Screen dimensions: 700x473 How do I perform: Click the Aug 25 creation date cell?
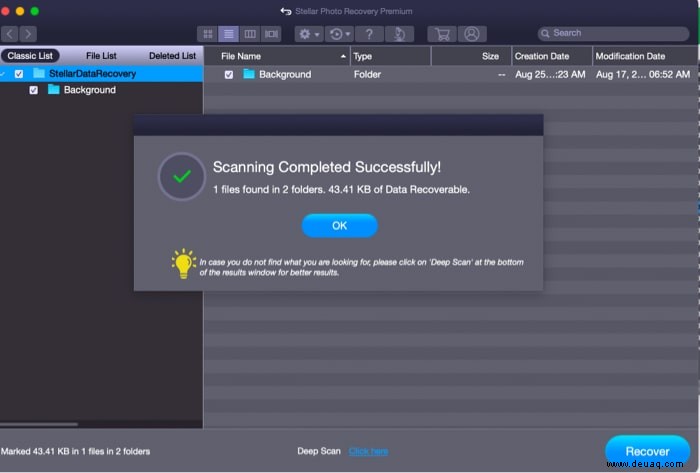550,75
